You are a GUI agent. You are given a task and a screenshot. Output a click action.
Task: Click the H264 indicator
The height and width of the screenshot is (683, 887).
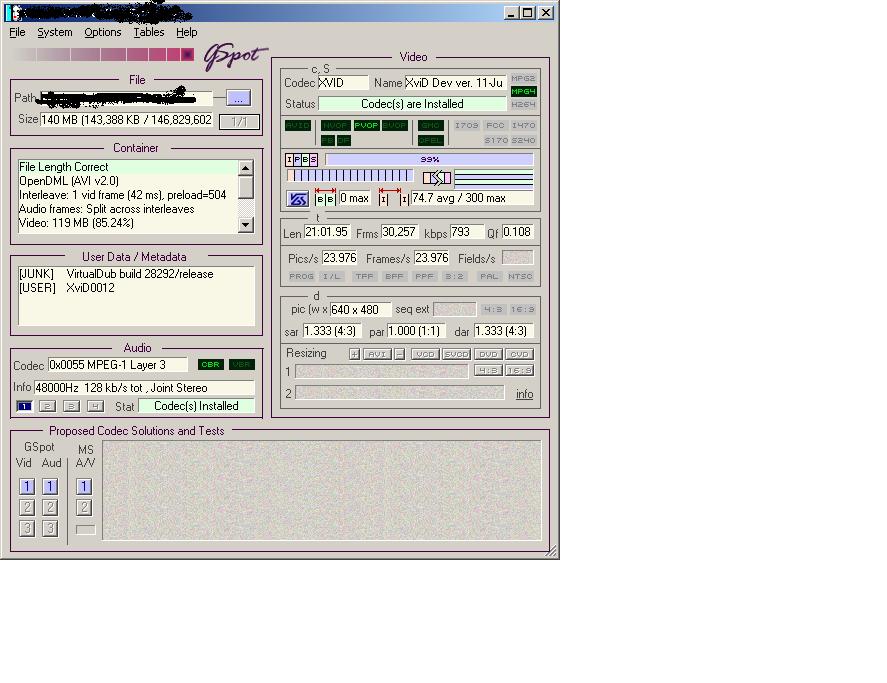coord(523,104)
